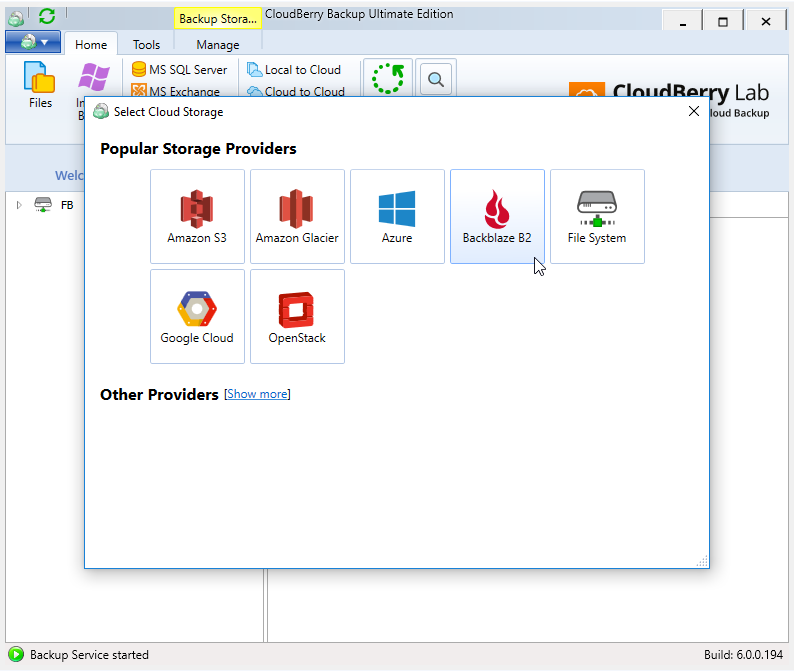Choose Google Cloud storage provider
Screen dimensions: 794x671
pos(197,317)
